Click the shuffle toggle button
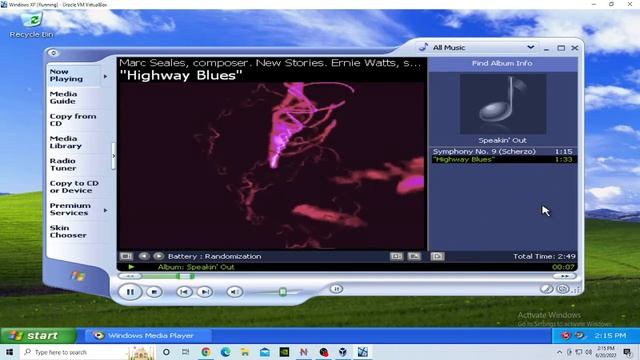This screenshot has height=360, width=640. 336,289
